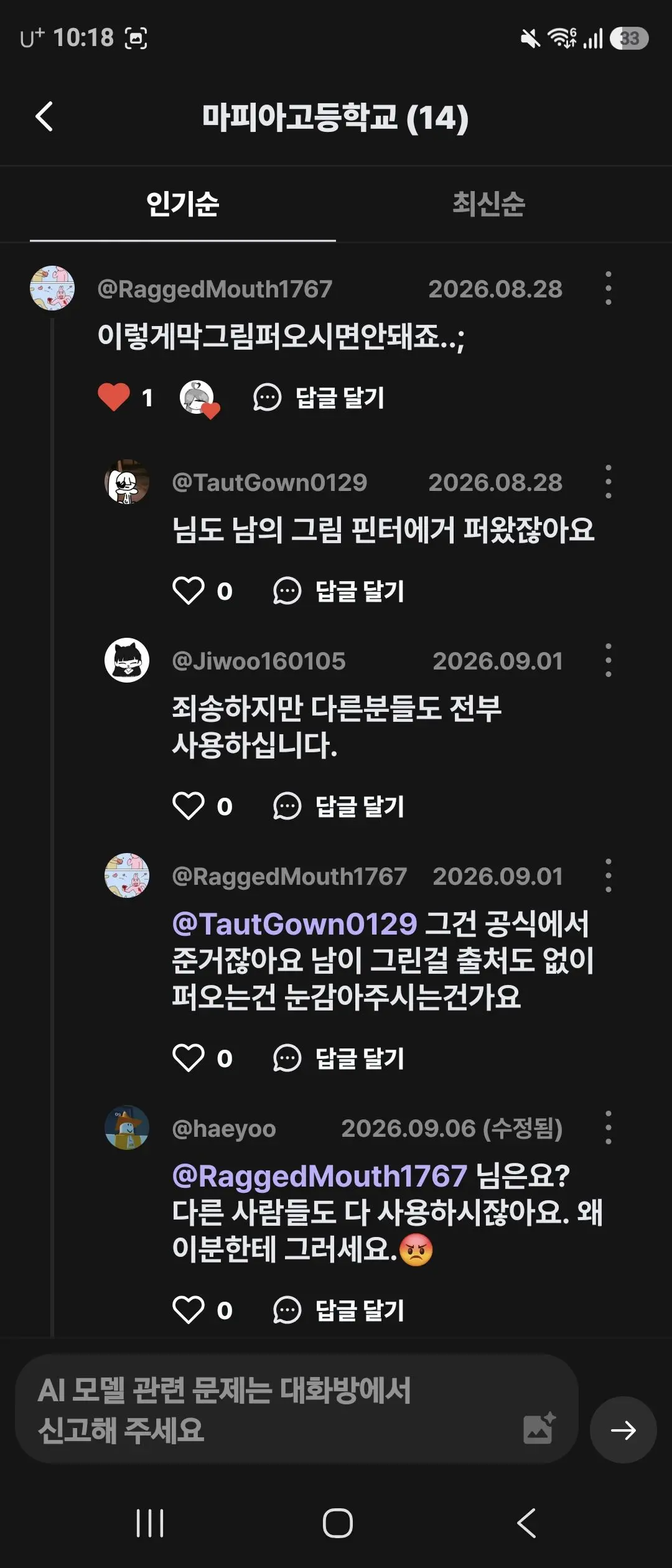The image size is (672, 1568).
Task: Open the purple @TautGown0129 mention link
Action: (294, 923)
